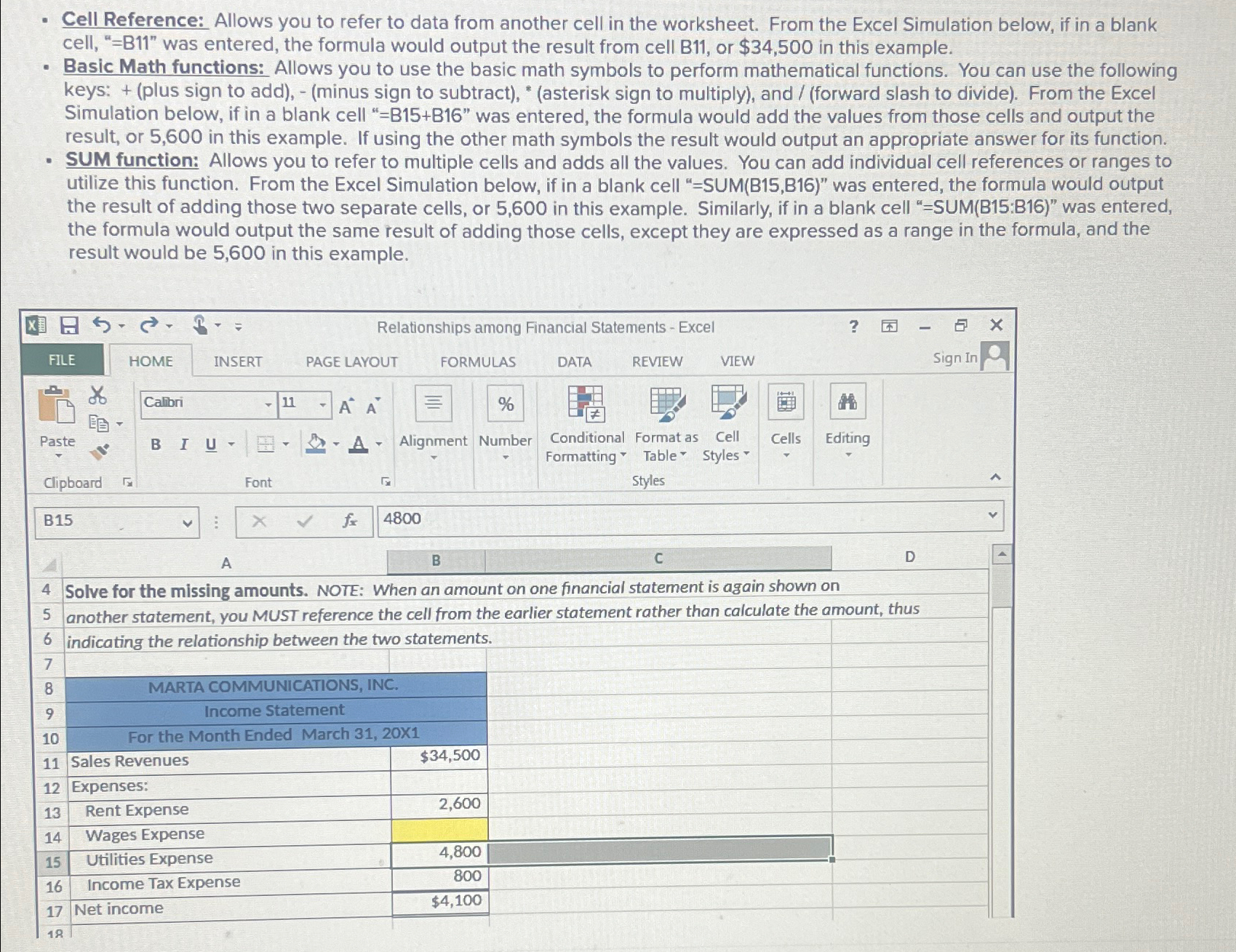Select column B header

point(436,560)
